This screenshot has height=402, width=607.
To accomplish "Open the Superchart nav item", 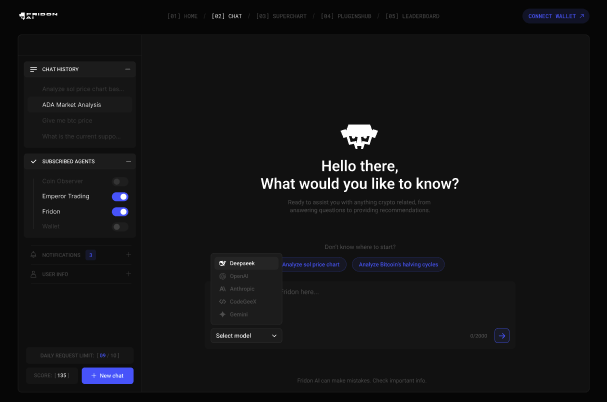I will click(x=281, y=16).
